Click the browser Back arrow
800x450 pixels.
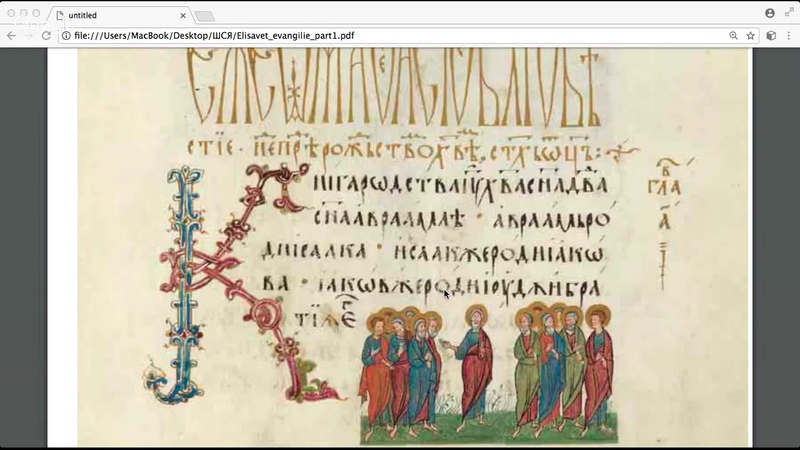pyautogui.click(x=11, y=36)
